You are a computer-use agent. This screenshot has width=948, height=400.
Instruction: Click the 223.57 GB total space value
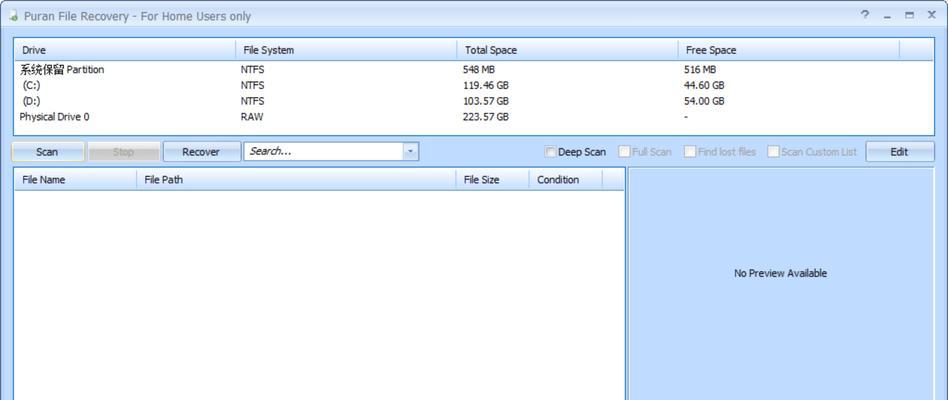click(485, 117)
